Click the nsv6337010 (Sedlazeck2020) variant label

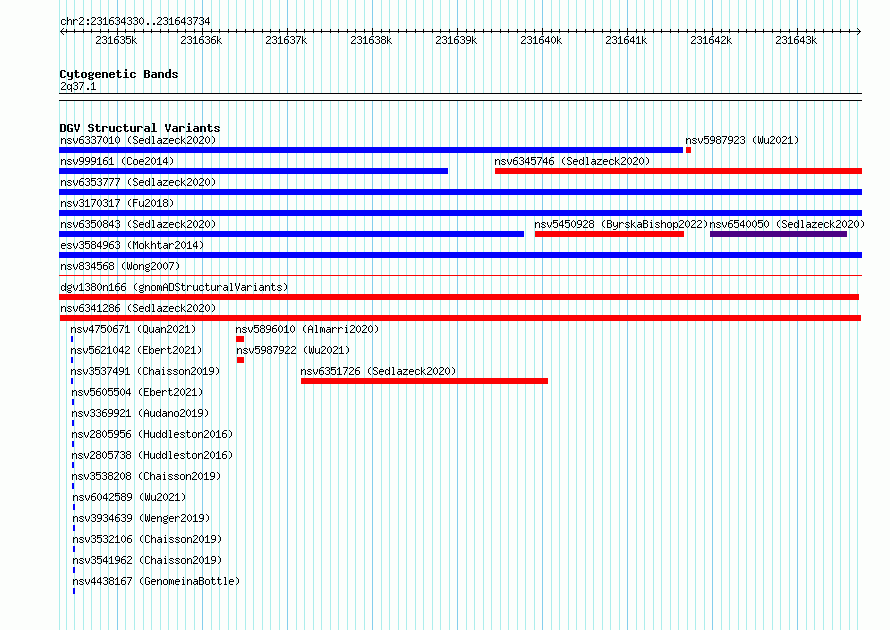(x=138, y=140)
